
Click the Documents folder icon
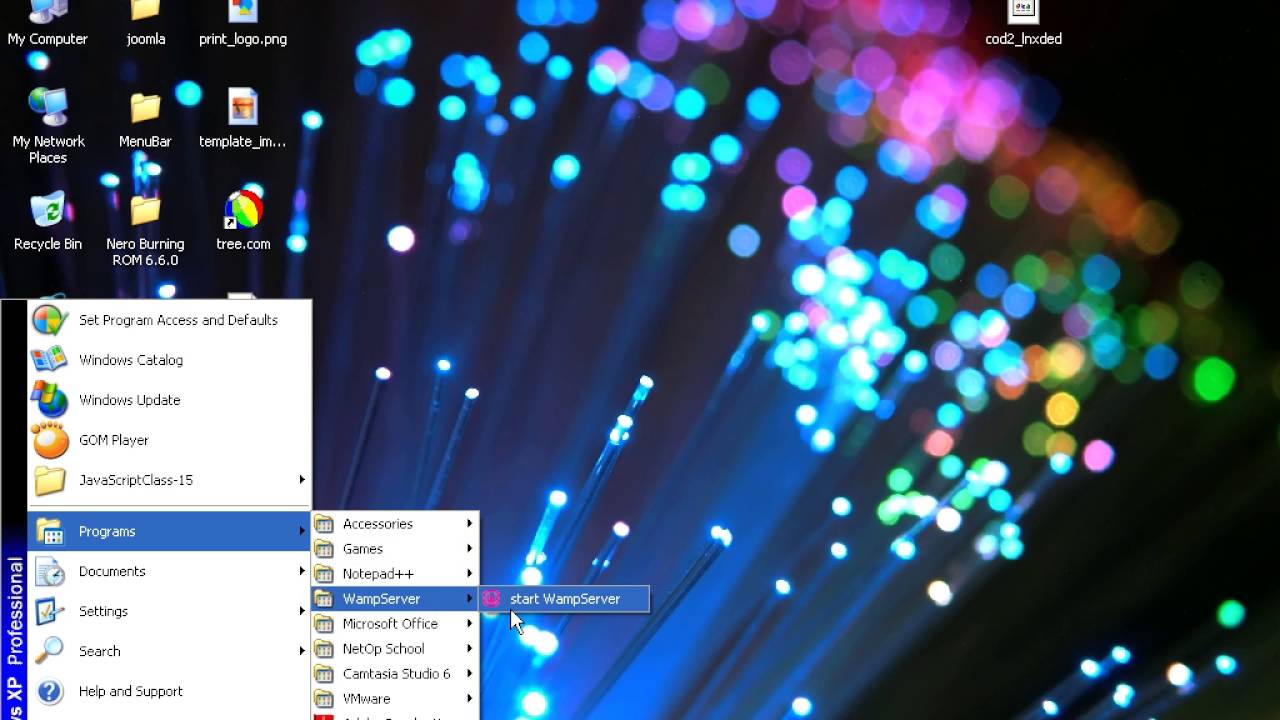click(49, 571)
